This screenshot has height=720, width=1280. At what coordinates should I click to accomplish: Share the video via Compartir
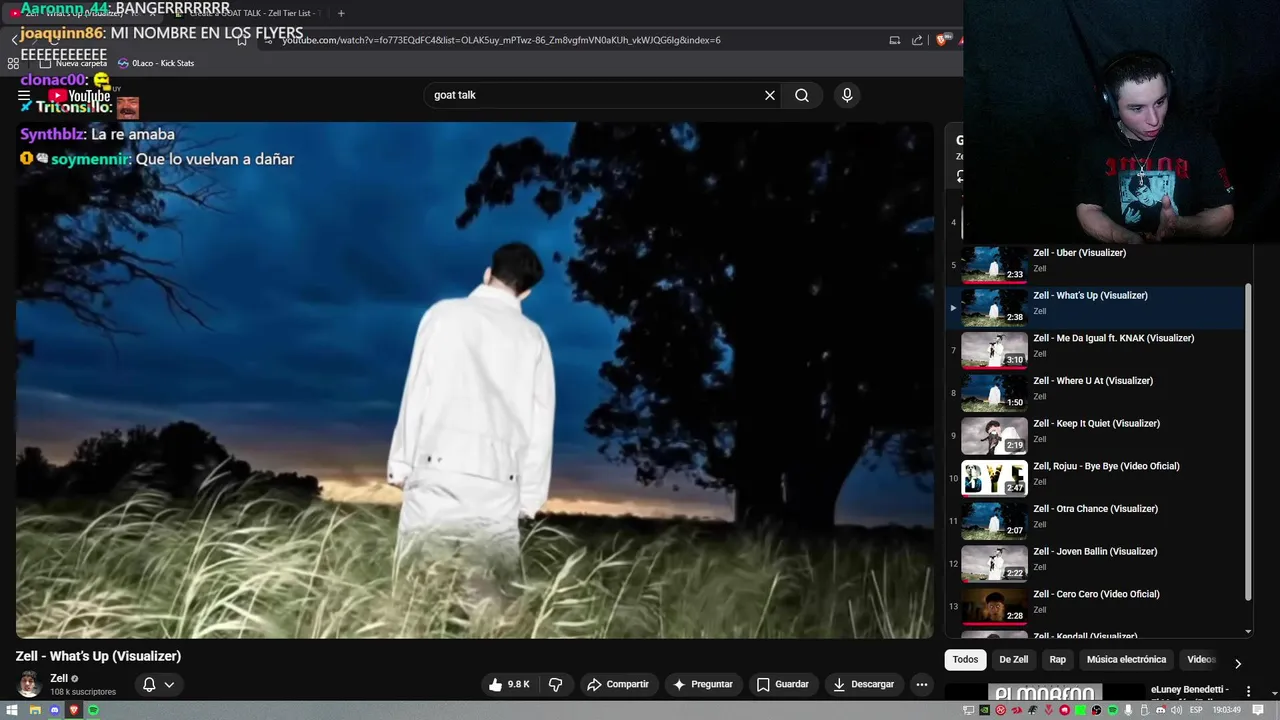618,684
